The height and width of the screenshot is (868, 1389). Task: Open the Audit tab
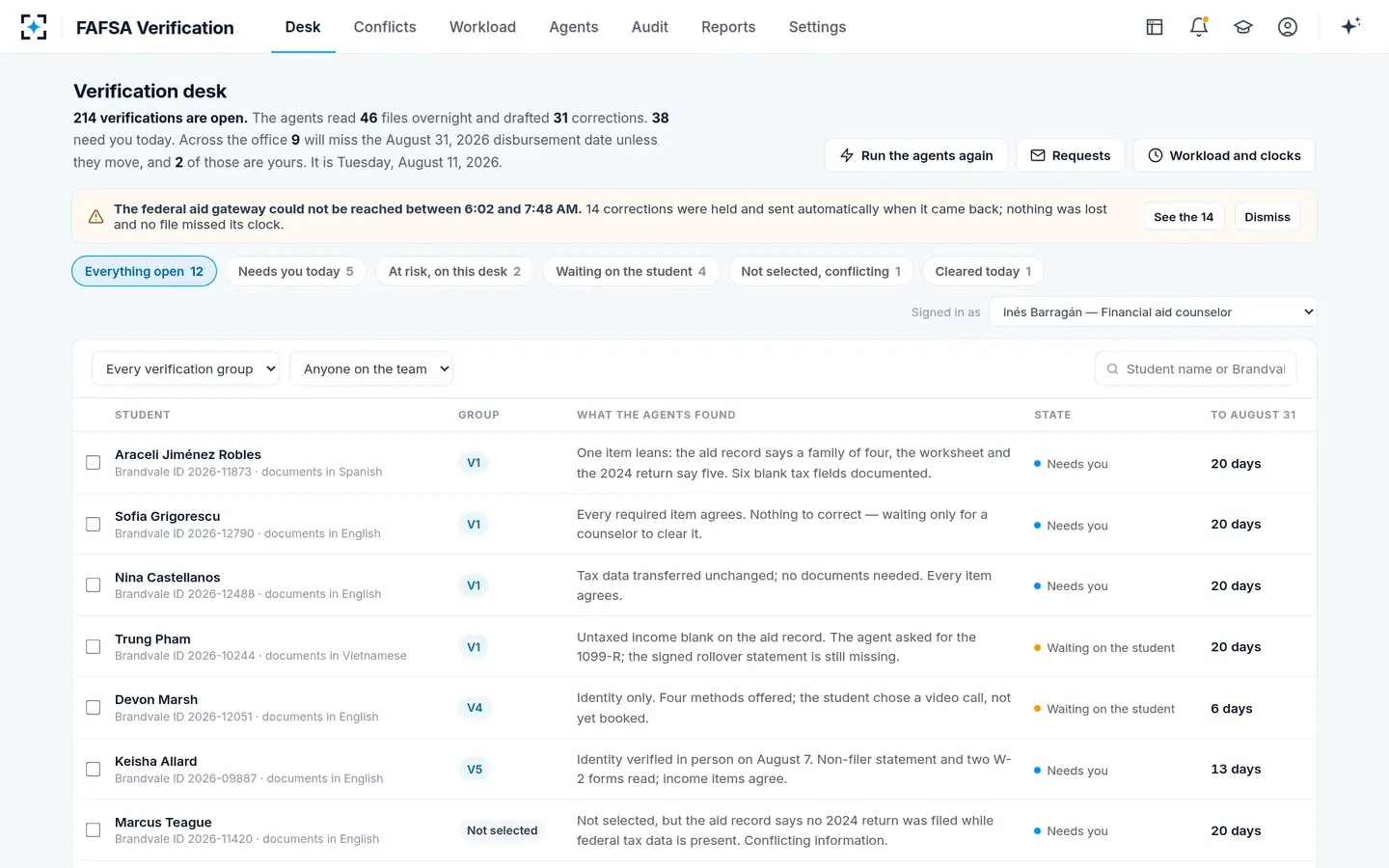[650, 27]
